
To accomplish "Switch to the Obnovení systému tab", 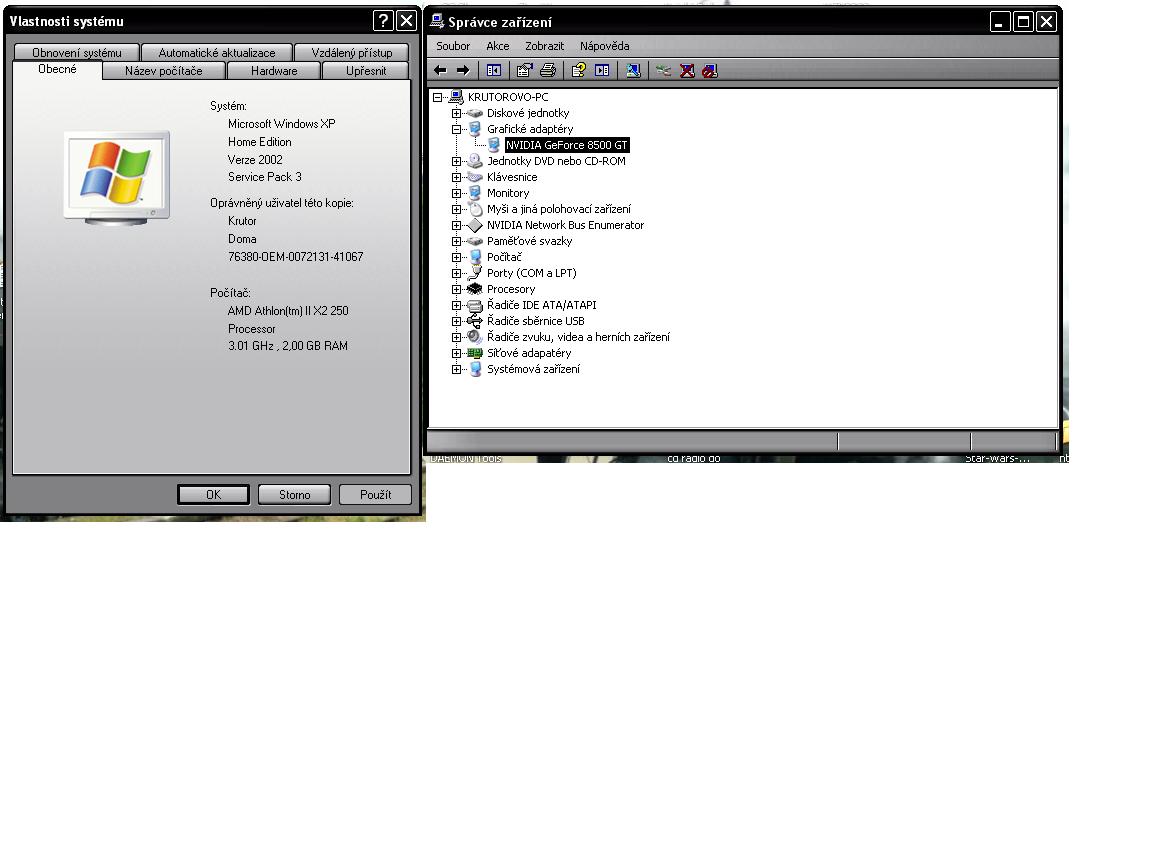I will click(76, 52).
